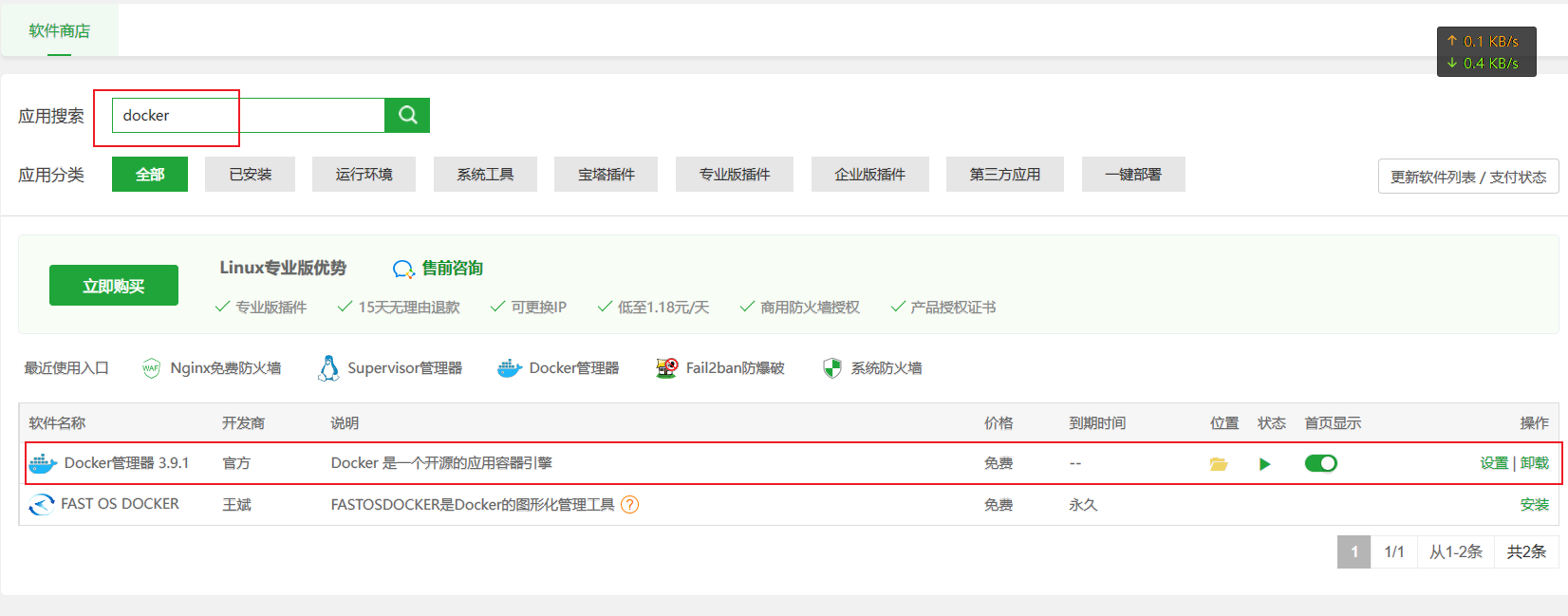Select the 第三方应用 category

click(x=1005, y=175)
